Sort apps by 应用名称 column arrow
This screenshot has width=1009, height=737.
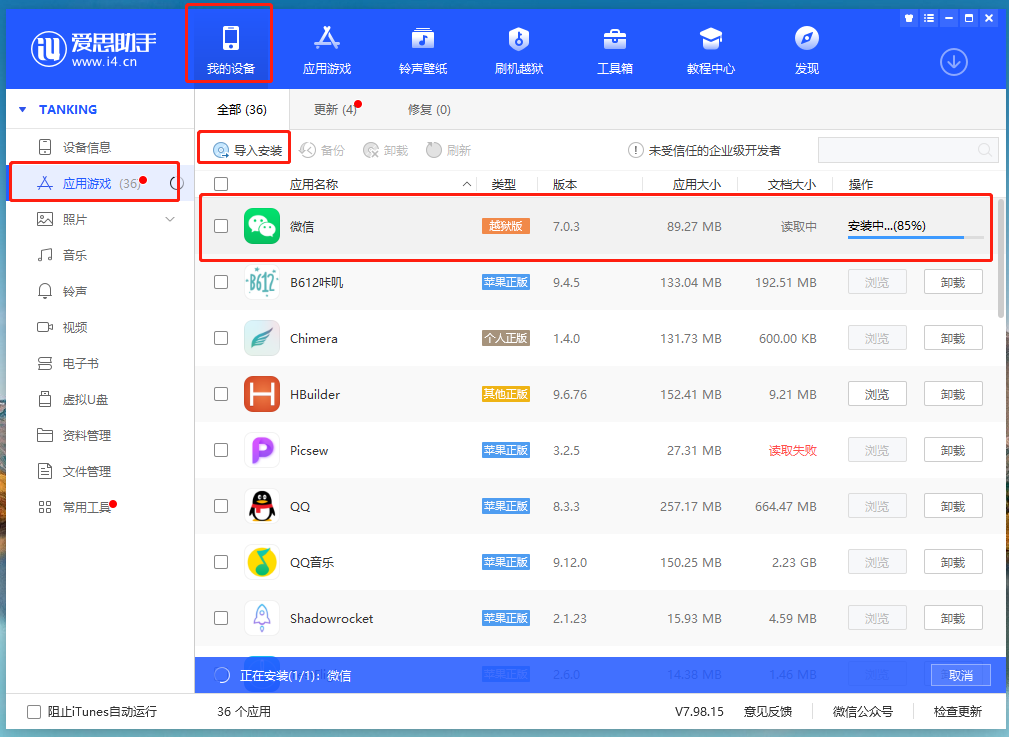tap(466, 184)
